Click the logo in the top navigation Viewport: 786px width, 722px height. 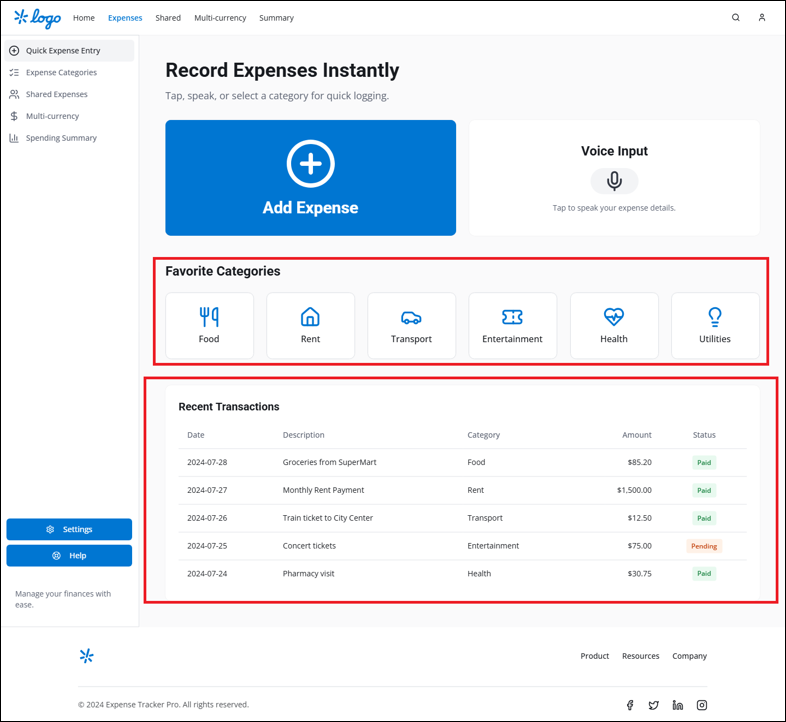38,18
